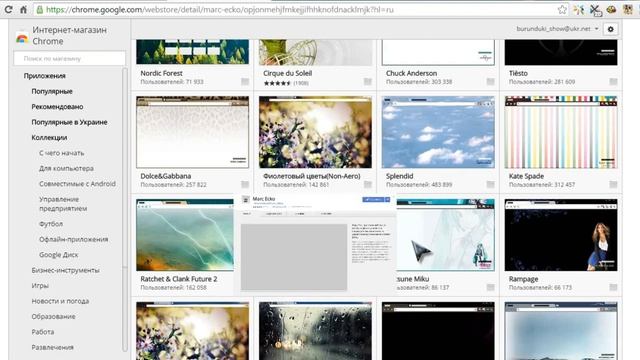
Task: Expand the burunduki_show@ukr.net account dropdown
Action: pyautogui.click(x=558, y=29)
